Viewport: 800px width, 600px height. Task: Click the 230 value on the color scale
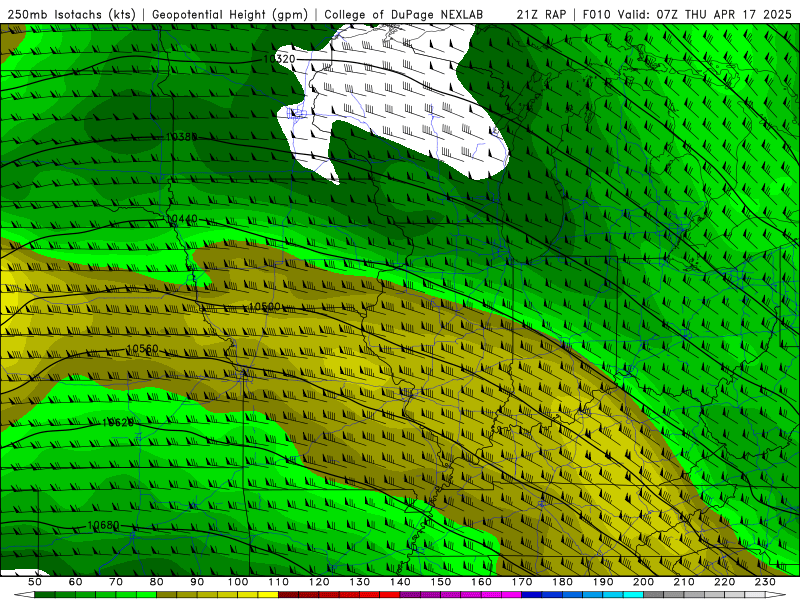(765, 582)
